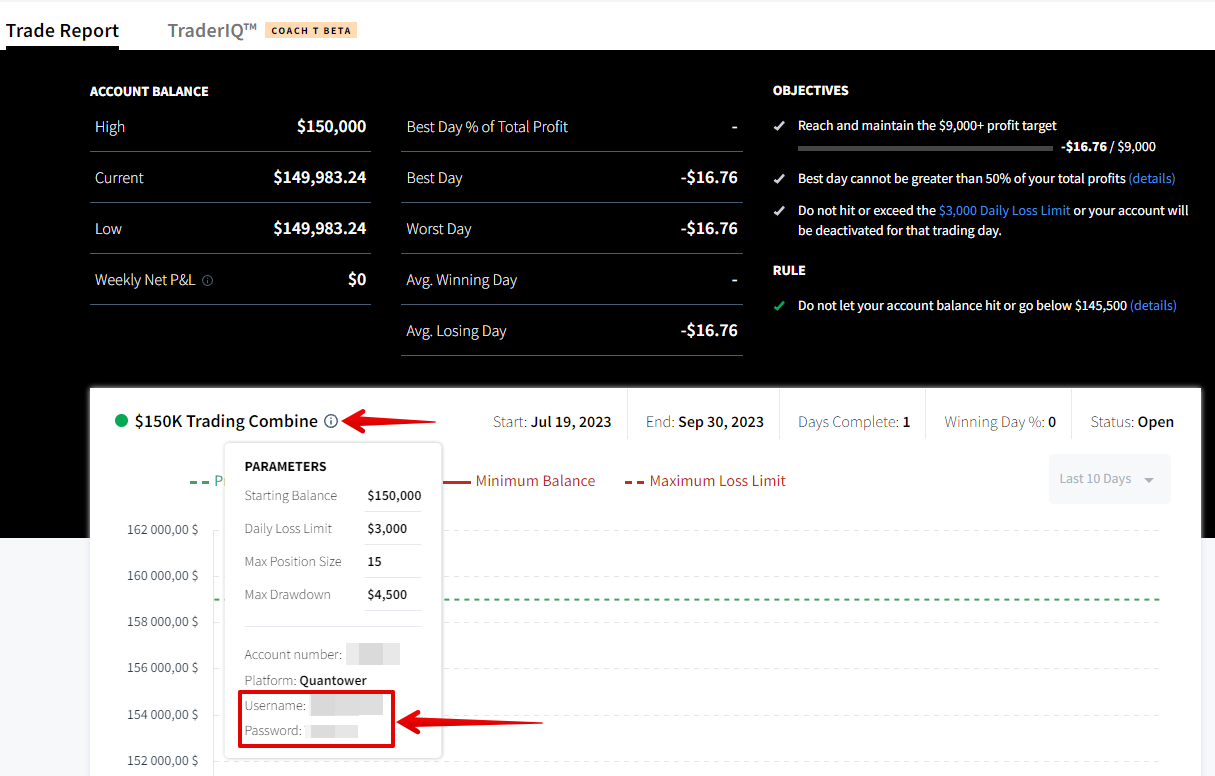Open the Last 10 Days dropdown

tap(1108, 479)
